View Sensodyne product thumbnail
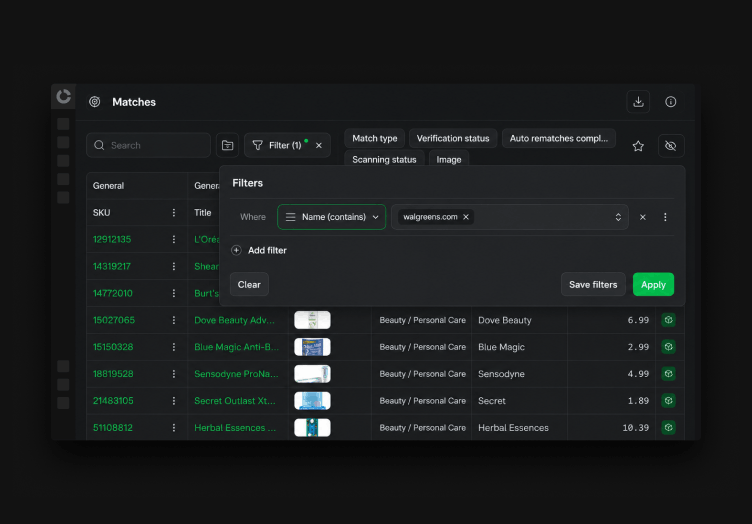 click(312, 373)
